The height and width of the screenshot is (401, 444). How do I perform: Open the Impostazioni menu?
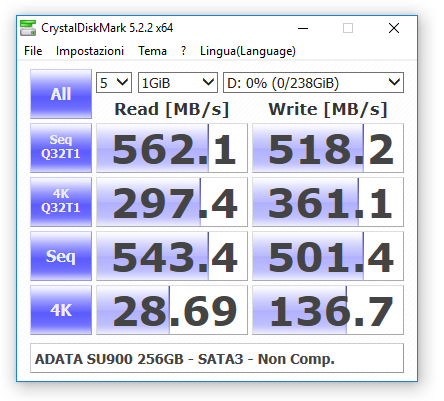pos(90,51)
